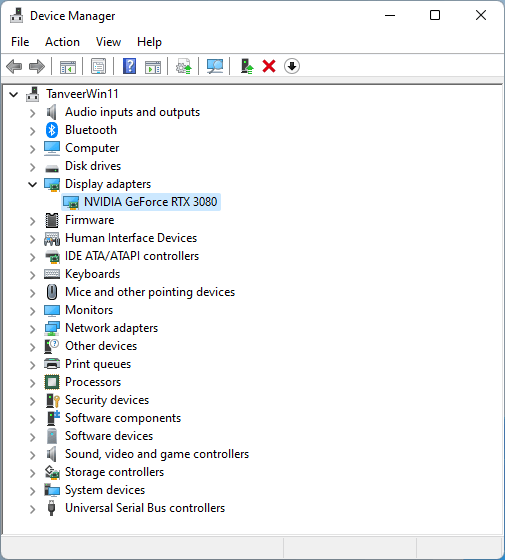Select the Sound, video and game controllers label
This screenshot has height=560, width=505.
(x=157, y=454)
